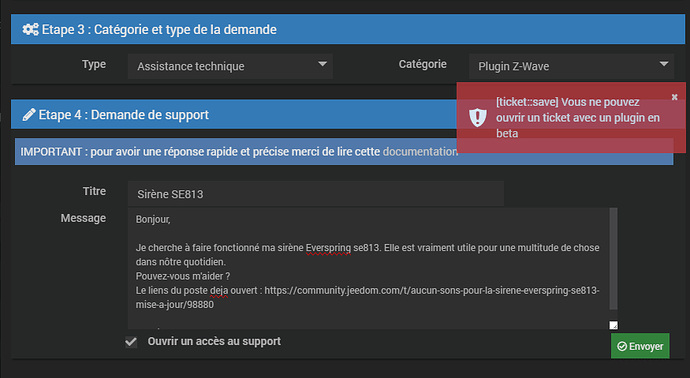Click the ticket::save error message text

pyautogui.click(x=578, y=117)
